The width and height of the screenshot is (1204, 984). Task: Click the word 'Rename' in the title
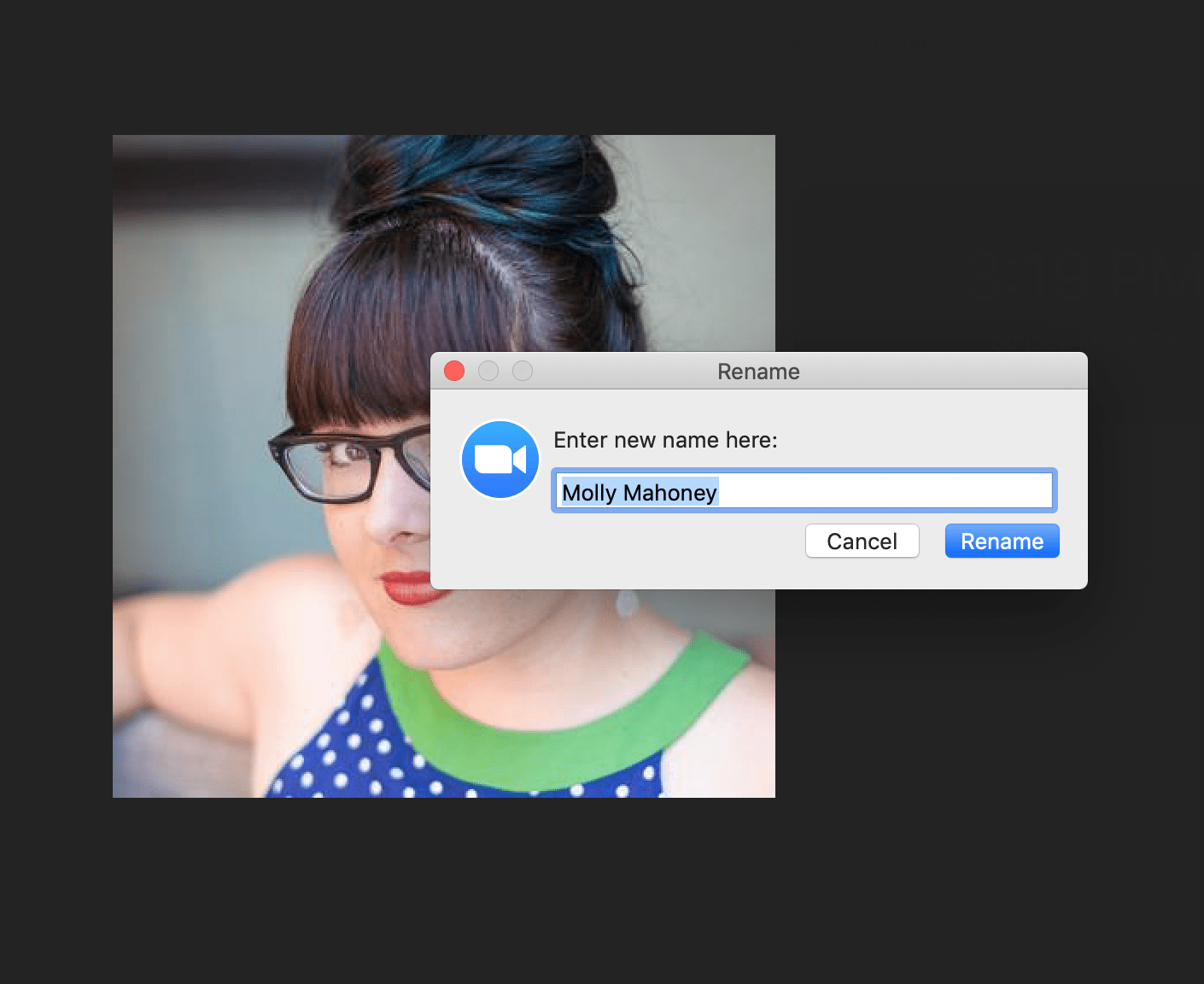click(x=758, y=372)
